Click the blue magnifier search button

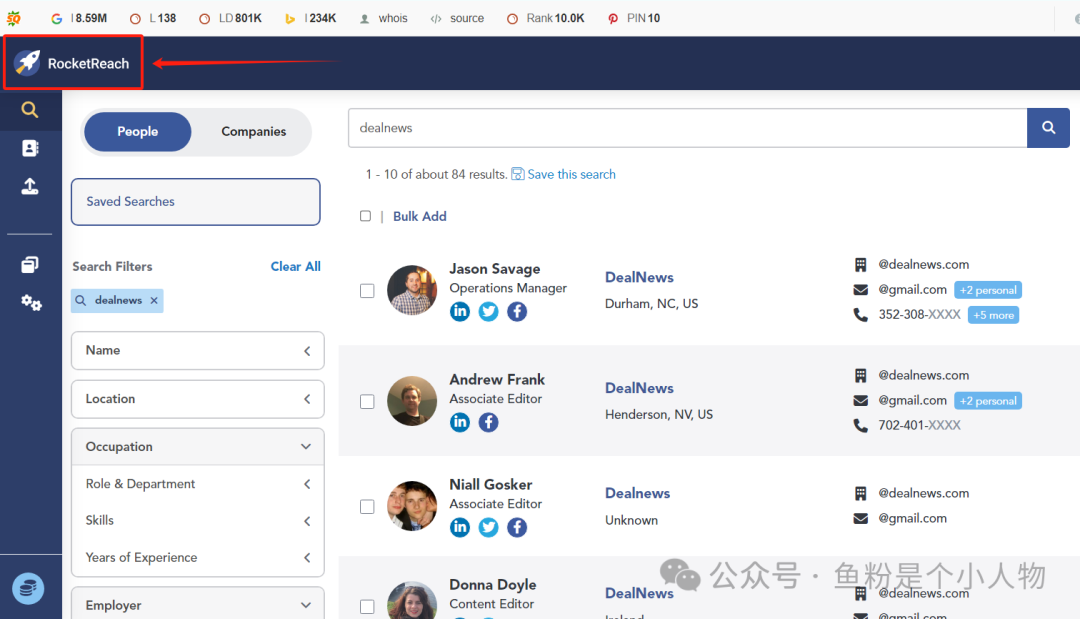click(x=1048, y=128)
